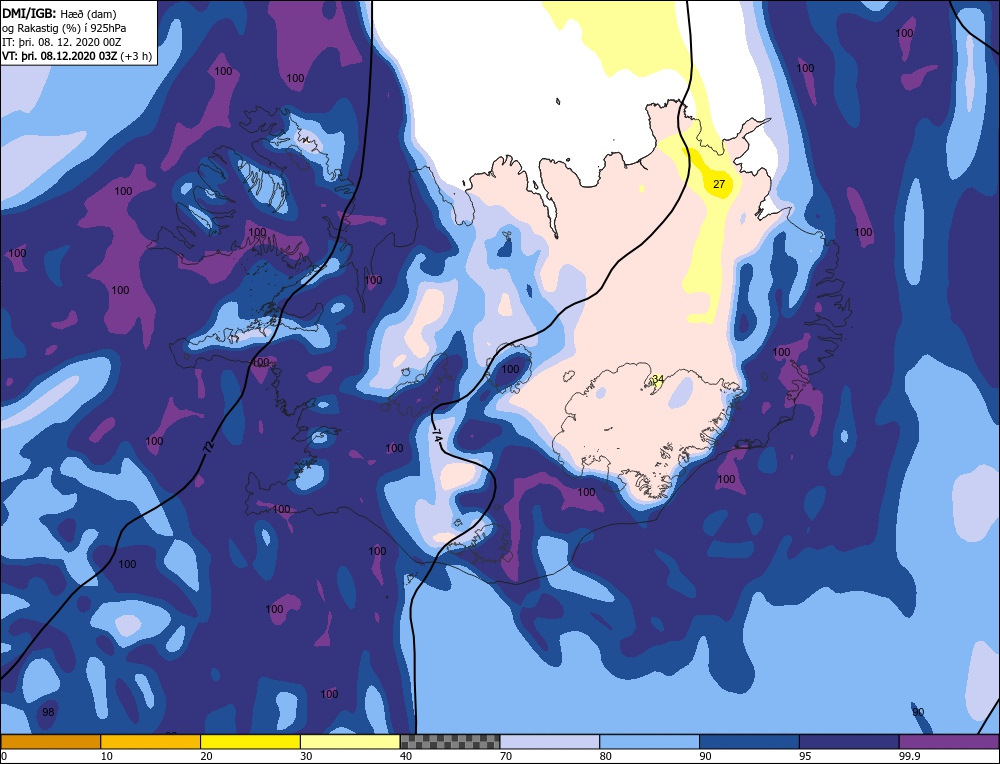Select the bright yellow 20–30 legend swatch
Screen dimensions: 1000x764
[x=250, y=741]
